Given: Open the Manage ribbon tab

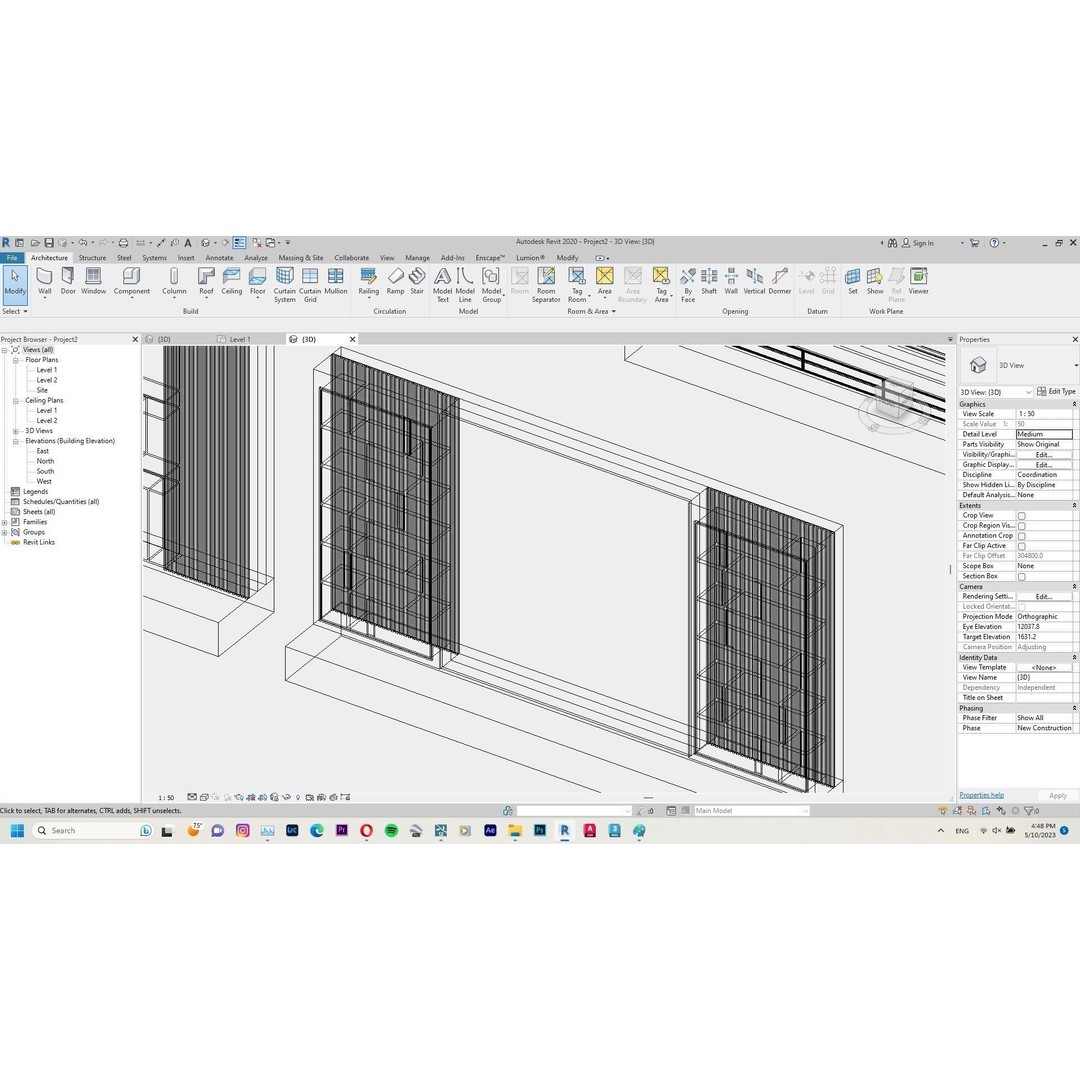Looking at the screenshot, I should click(417, 258).
